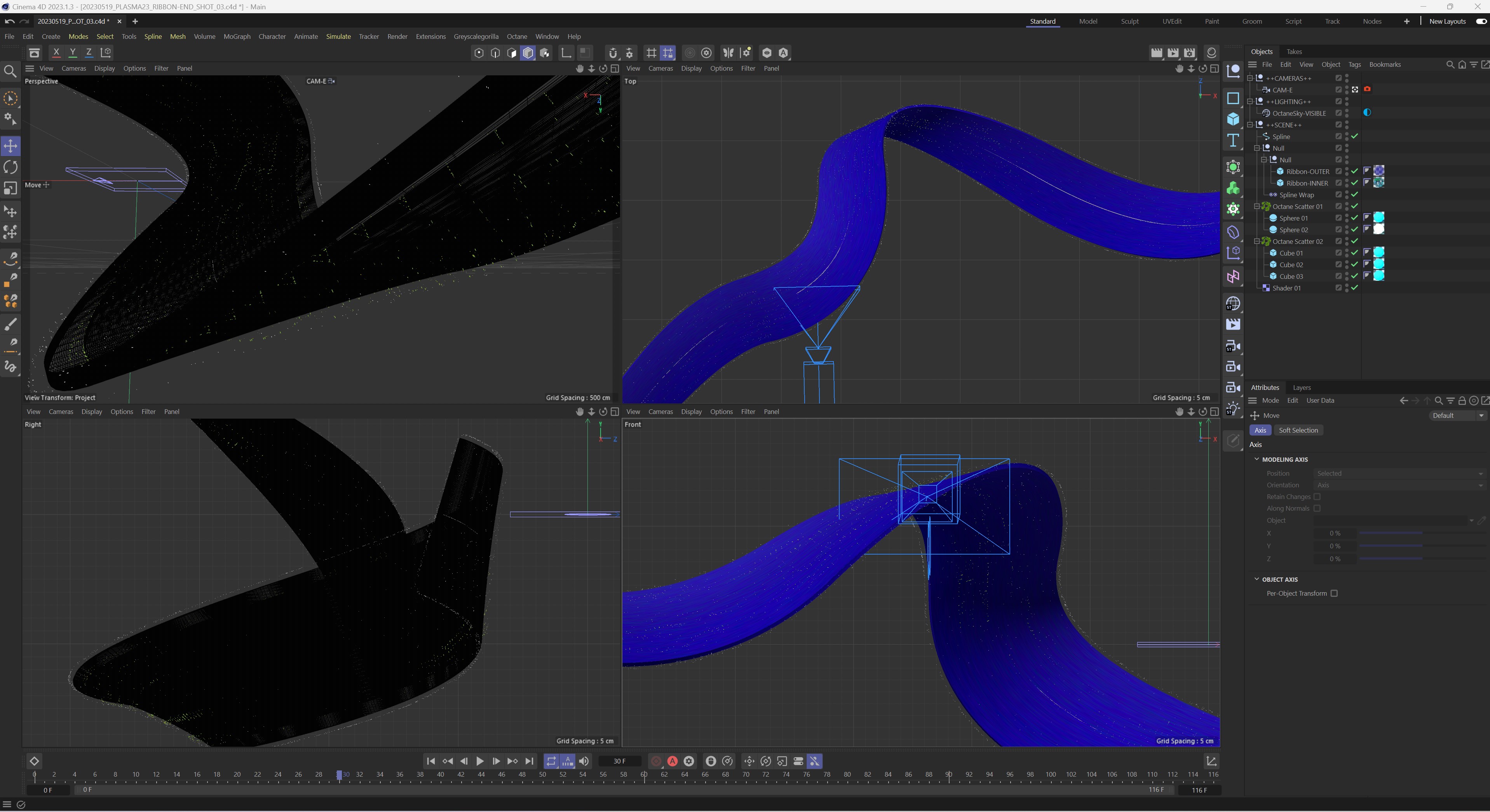Click the Cube primitive icon

[1233, 120]
